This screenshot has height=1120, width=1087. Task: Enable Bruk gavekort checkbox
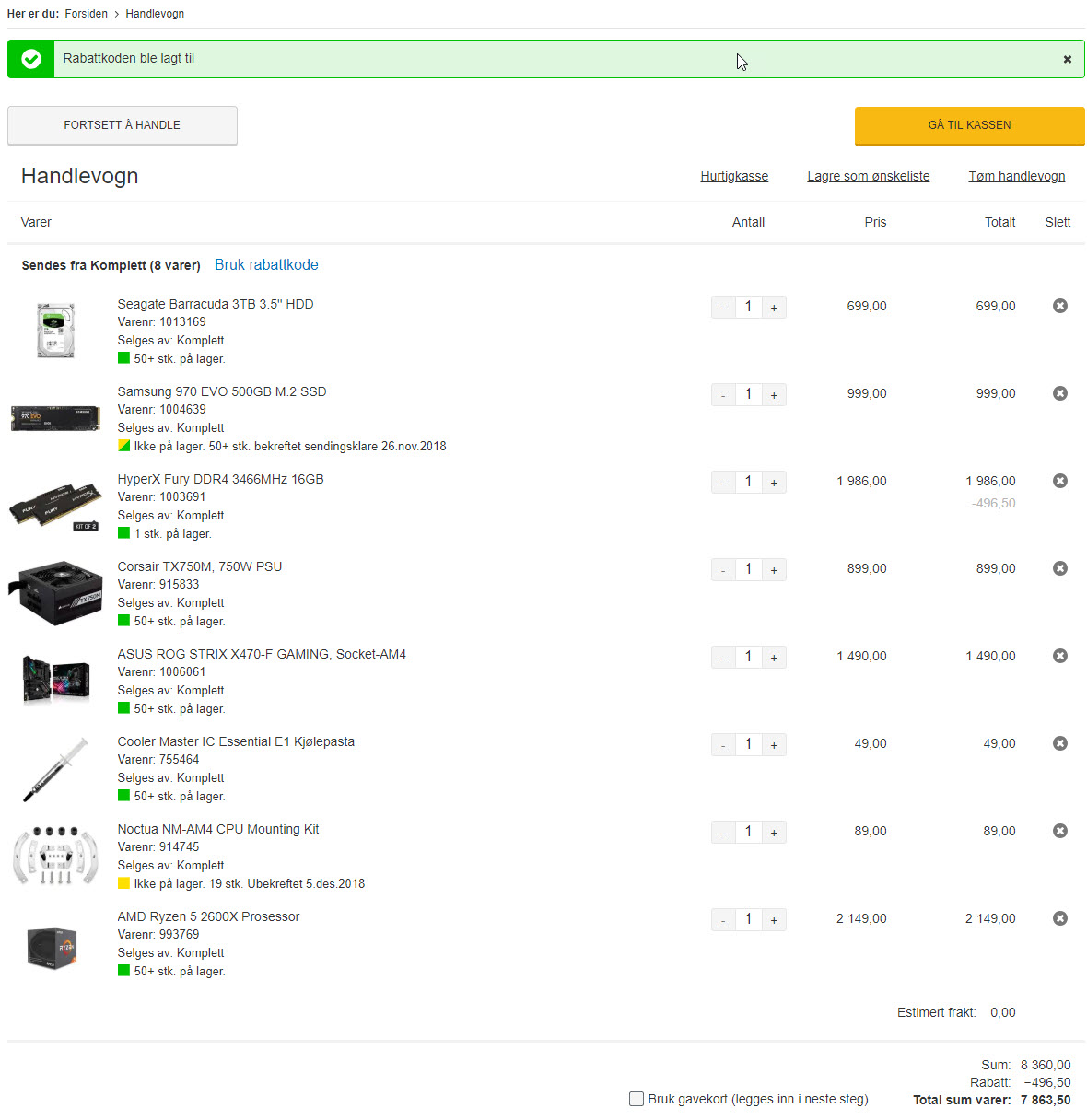pos(637,1099)
